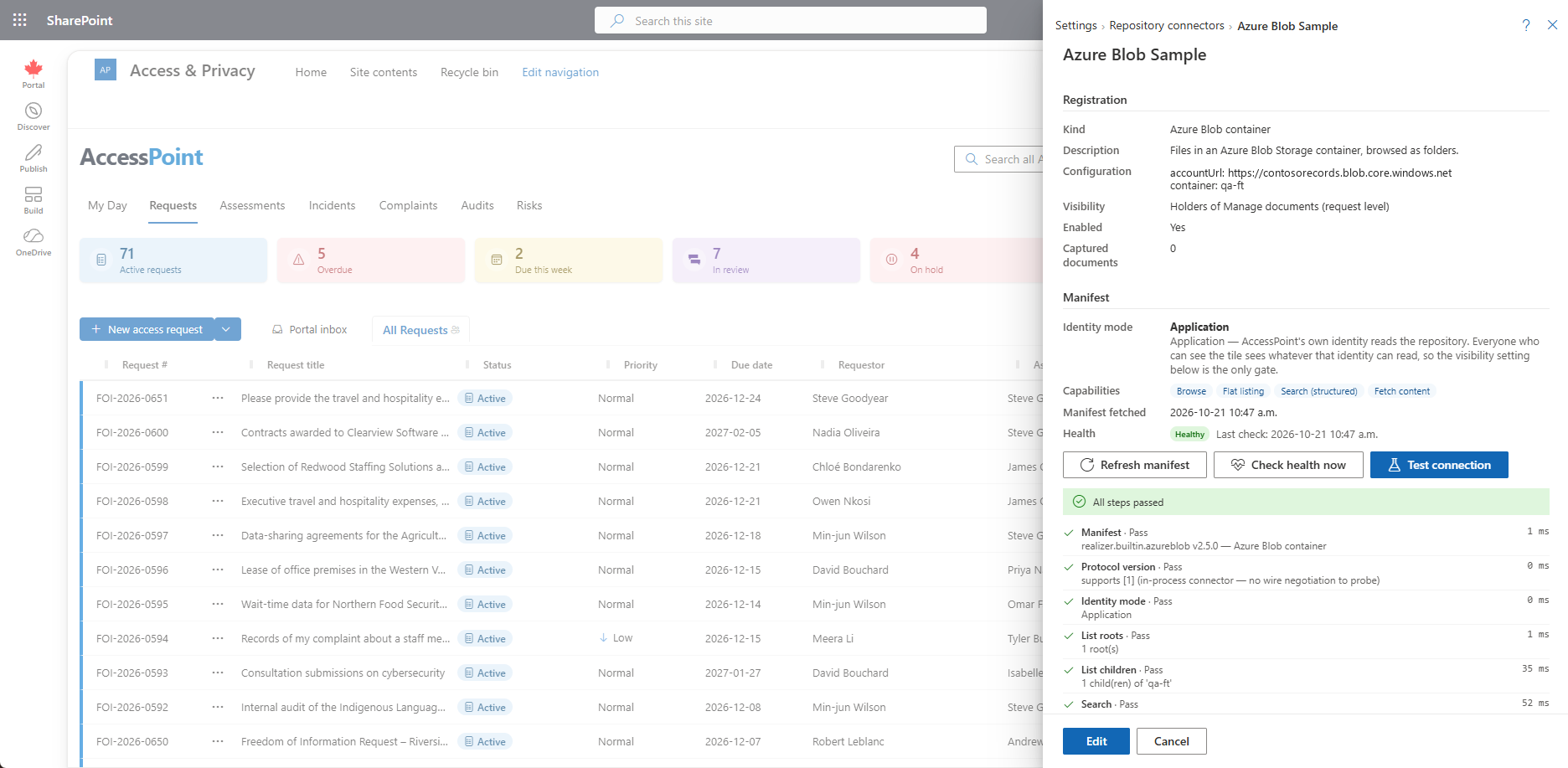Open row actions for FOI-2026-0593
The image size is (1568, 768).
pos(218,673)
